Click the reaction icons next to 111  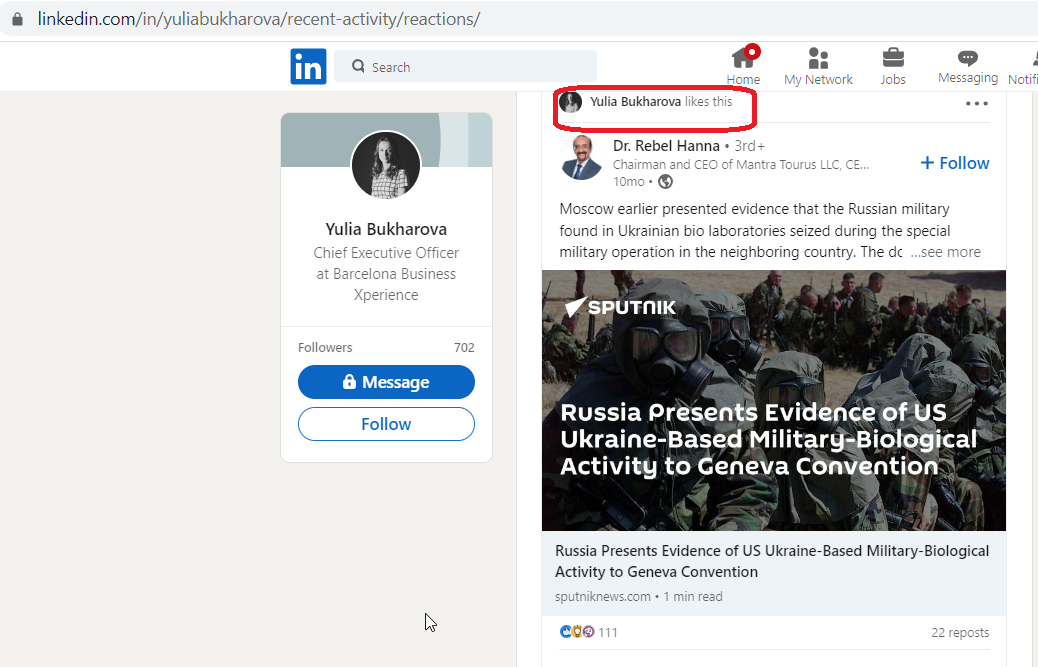point(577,632)
